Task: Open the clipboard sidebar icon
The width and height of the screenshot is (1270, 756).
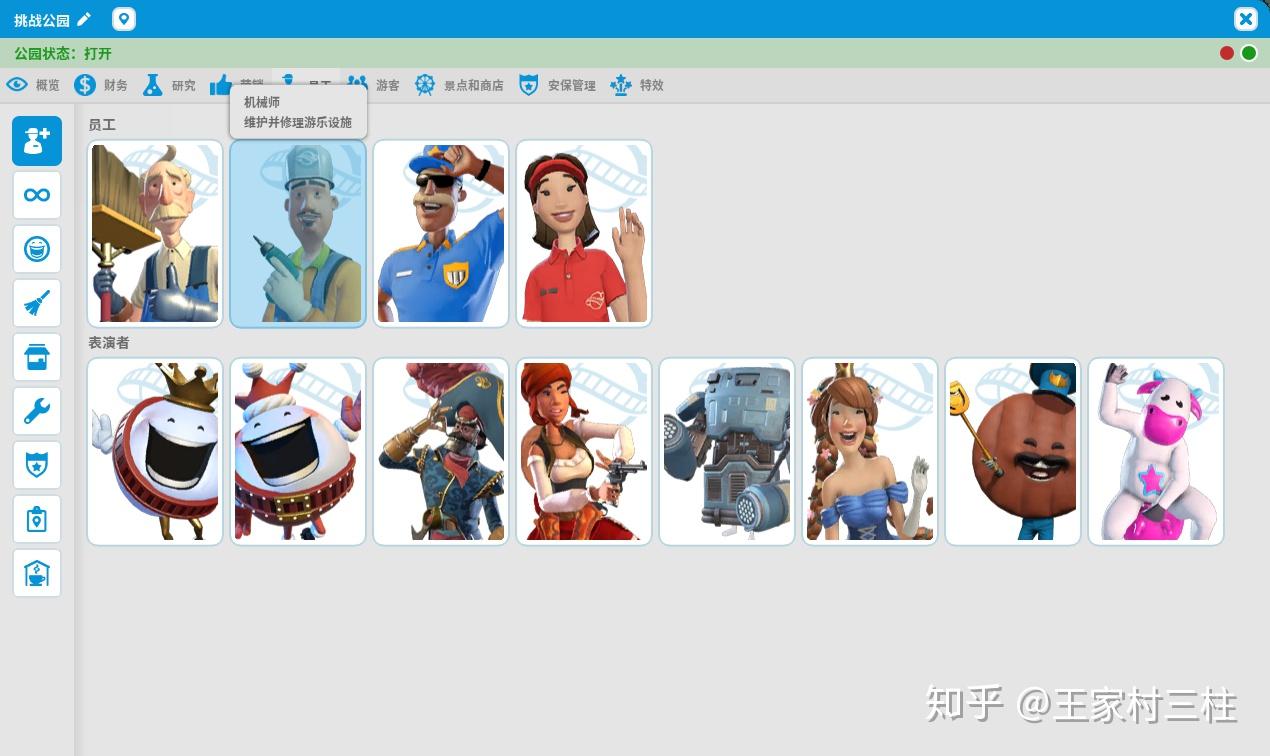Action: (x=37, y=519)
